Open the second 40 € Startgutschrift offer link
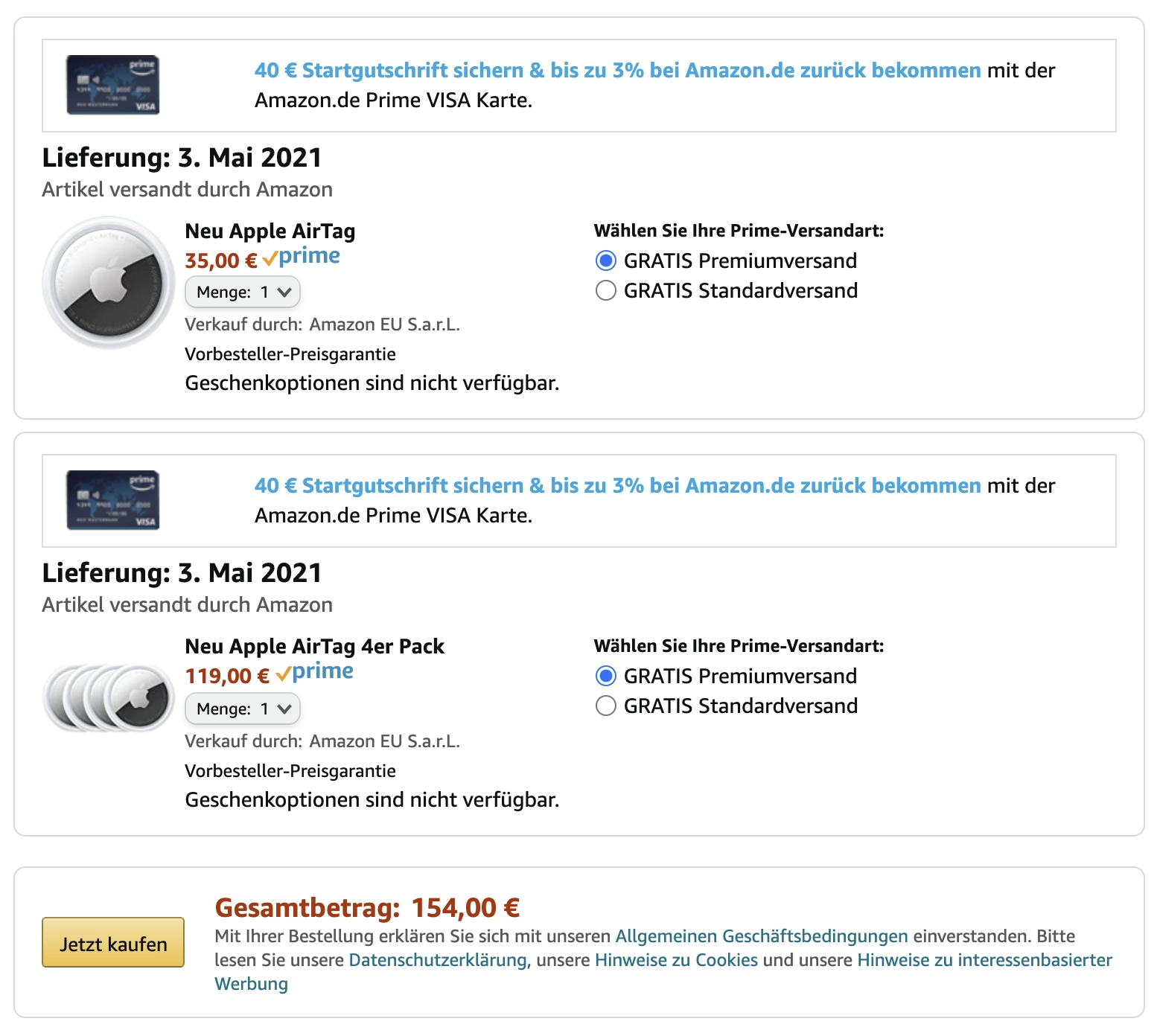This screenshot has height=1036, width=1157. pyautogui.click(x=617, y=486)
